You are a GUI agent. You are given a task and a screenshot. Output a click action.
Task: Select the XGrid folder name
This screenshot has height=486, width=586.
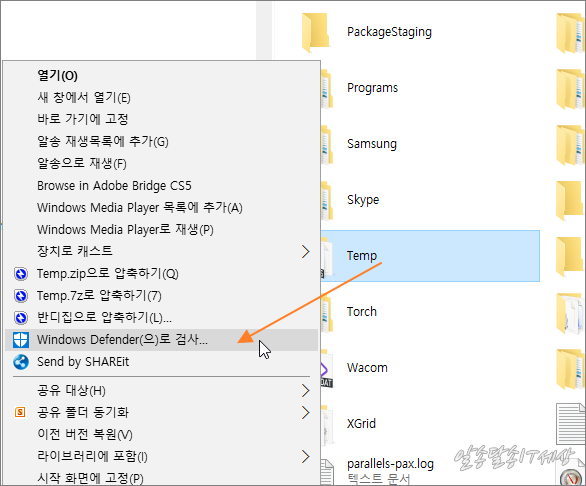[361, 424]
